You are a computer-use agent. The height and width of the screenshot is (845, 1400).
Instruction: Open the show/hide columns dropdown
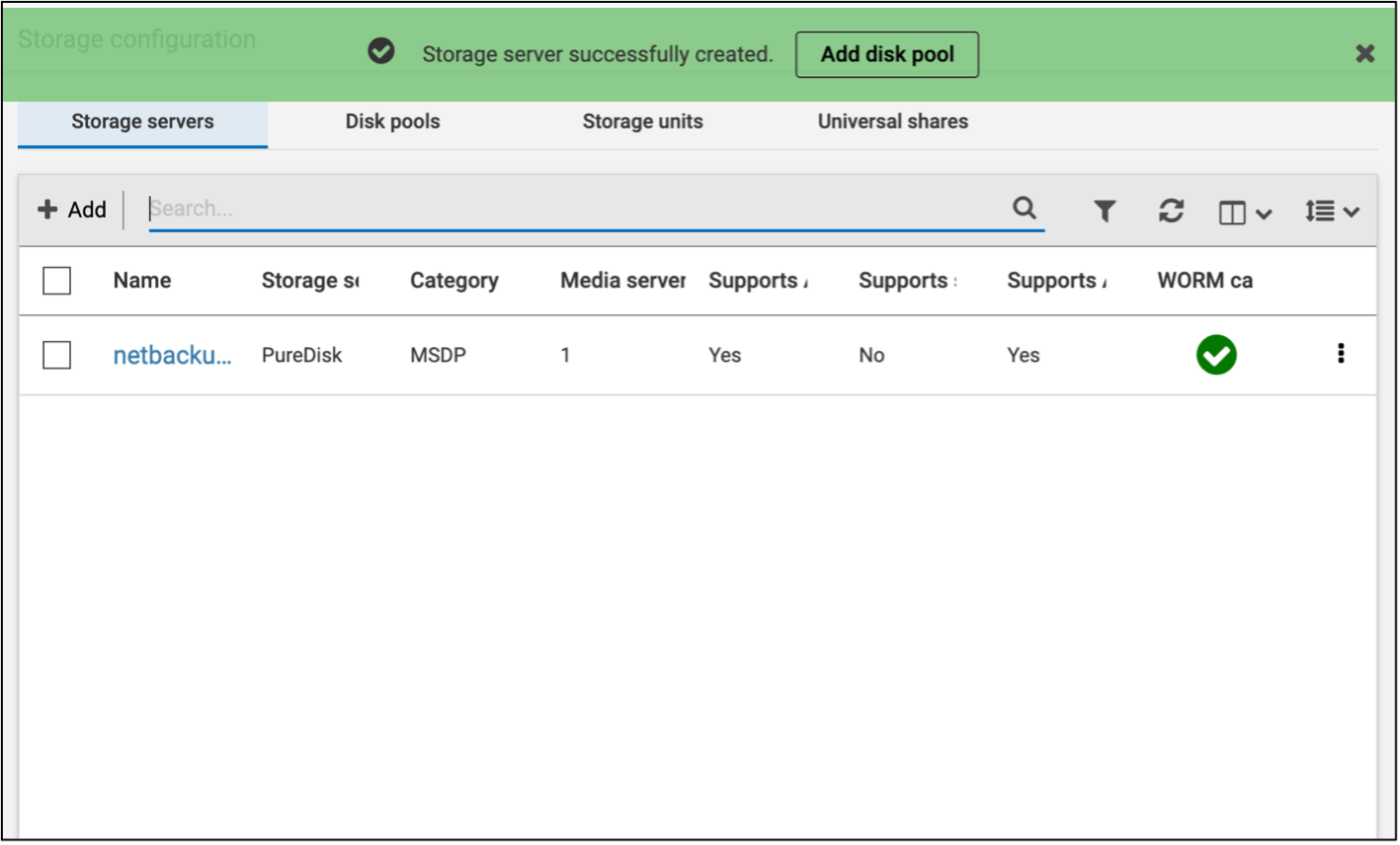1245,212
